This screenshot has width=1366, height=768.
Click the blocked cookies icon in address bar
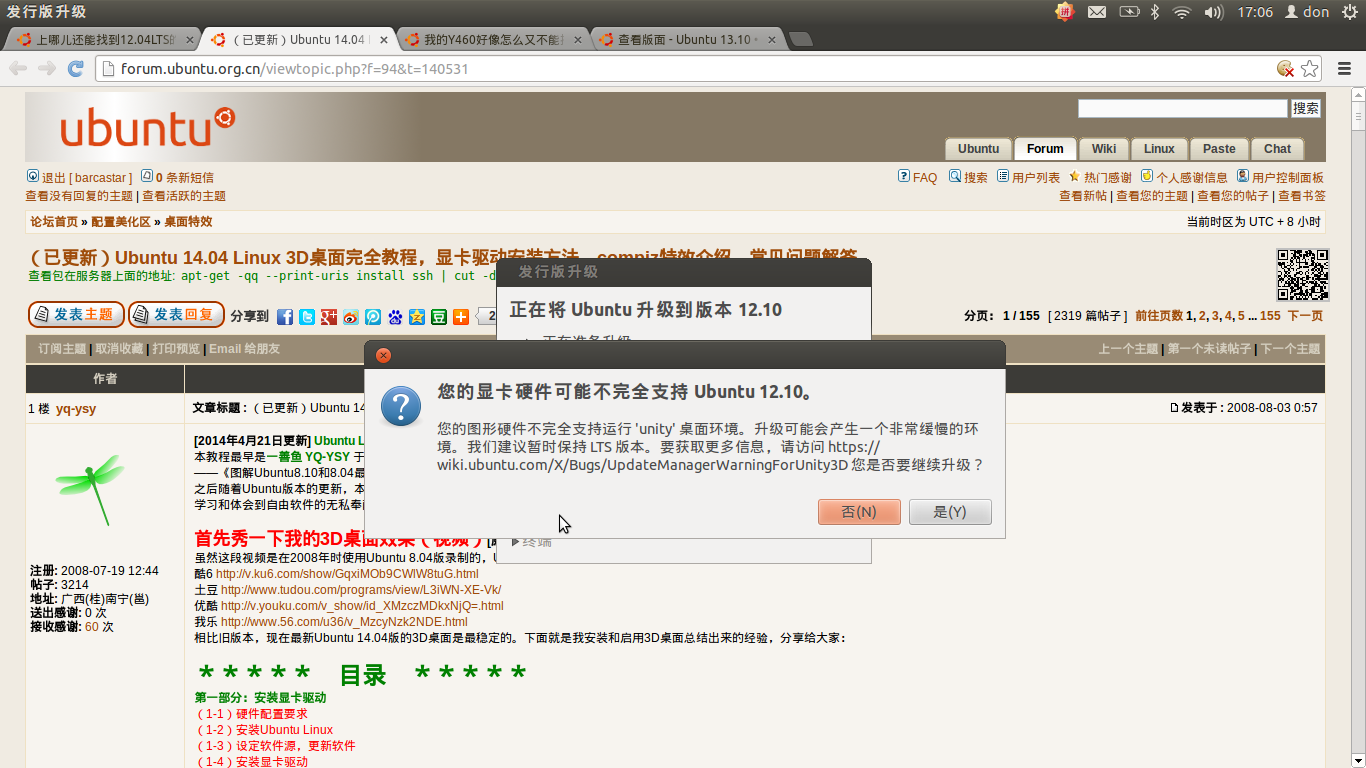1286,69
